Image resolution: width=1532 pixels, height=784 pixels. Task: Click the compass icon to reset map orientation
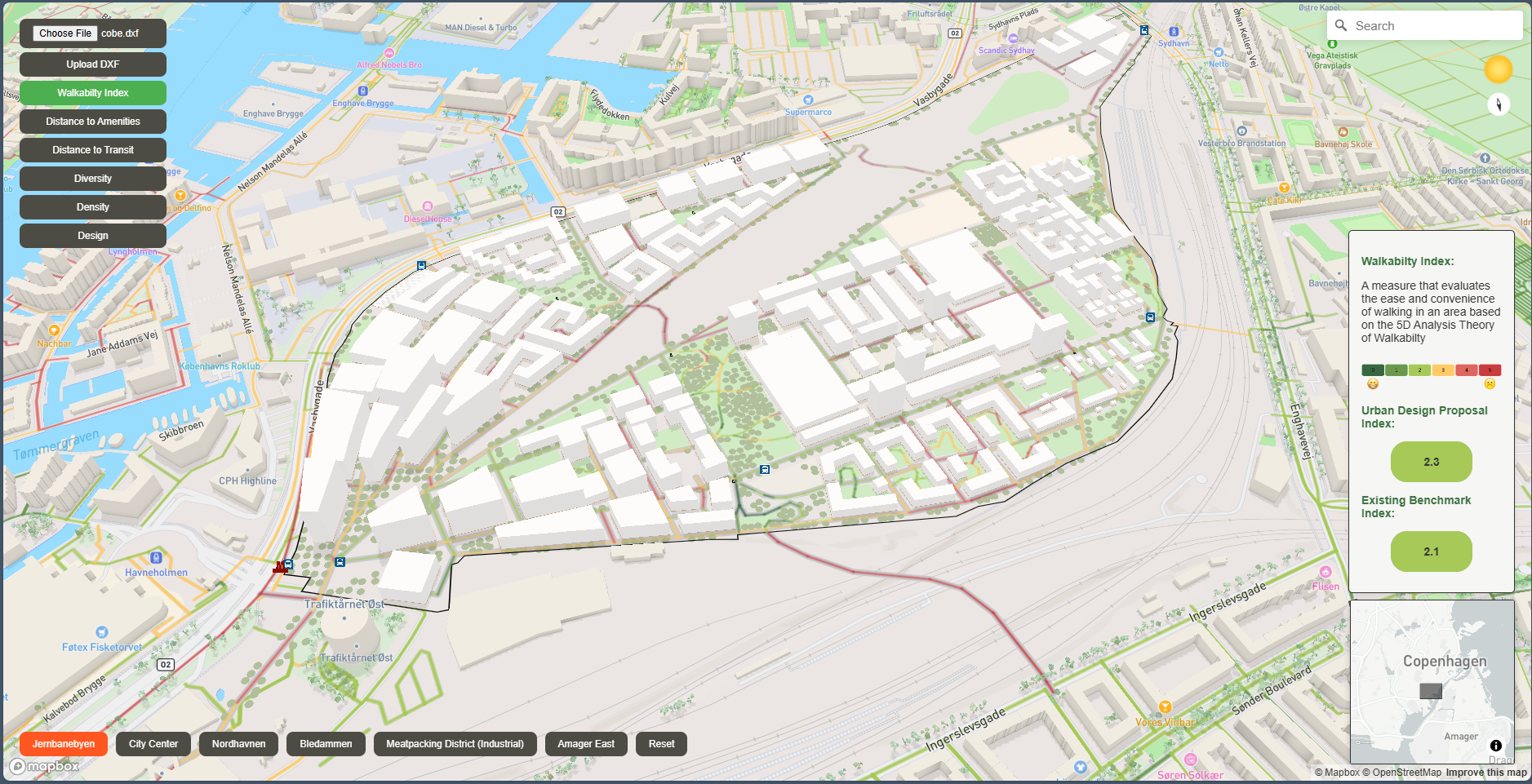(x=1499, y=104)
